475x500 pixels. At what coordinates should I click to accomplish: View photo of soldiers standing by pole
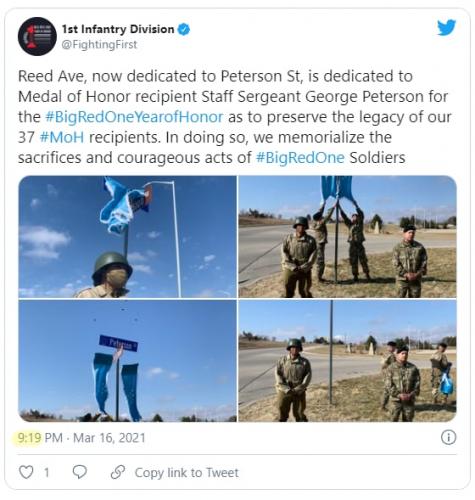(x=347, y=361)
